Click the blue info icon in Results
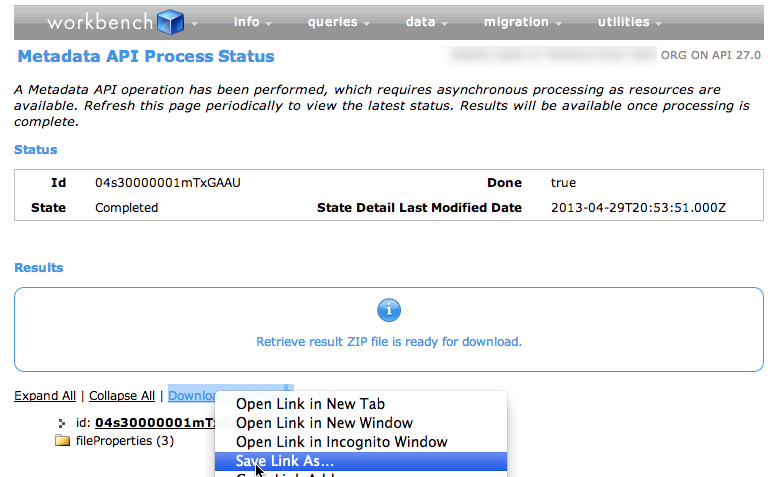 click(388, 310)
